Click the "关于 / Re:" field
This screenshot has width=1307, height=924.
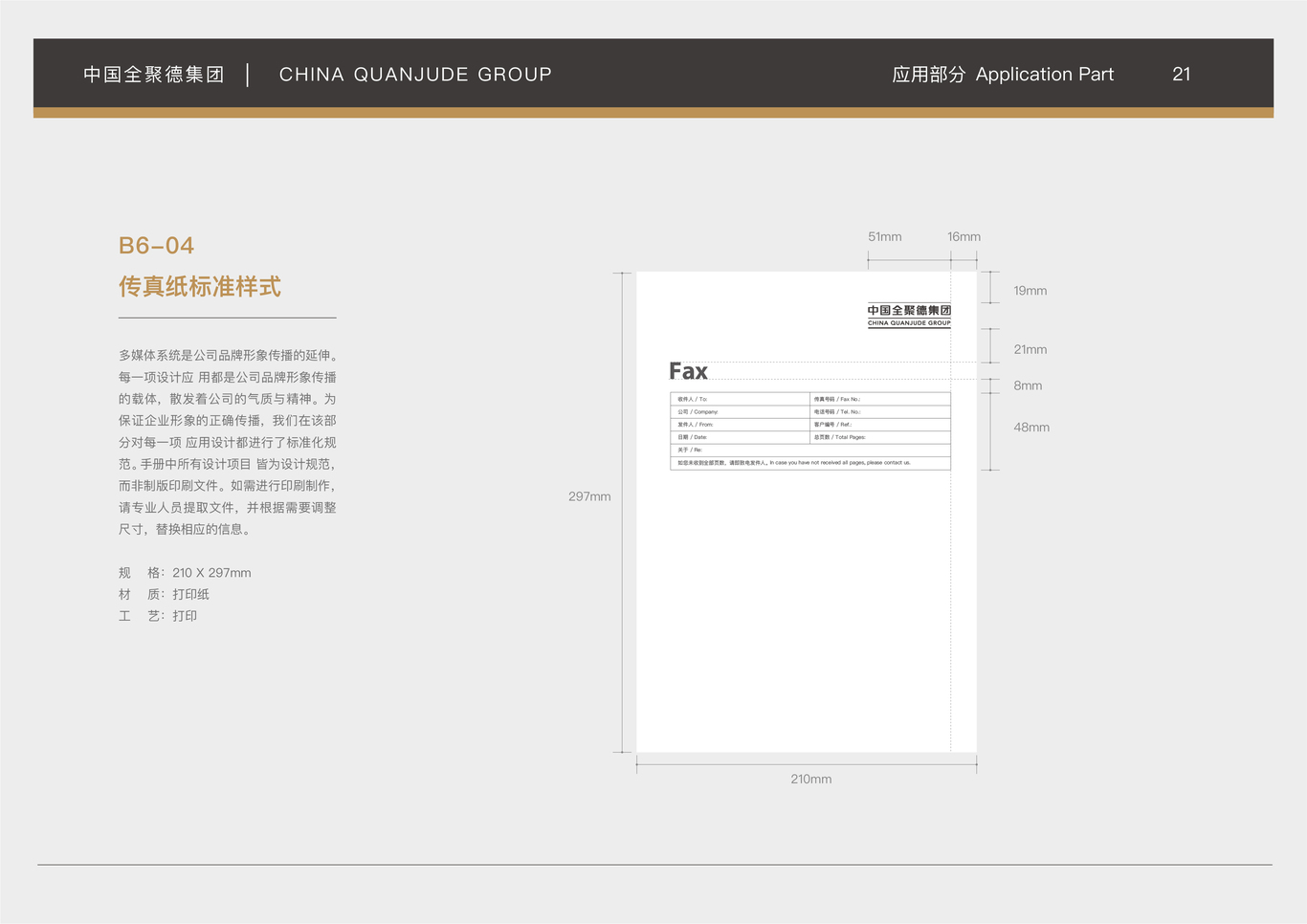(x=810, y=450)
